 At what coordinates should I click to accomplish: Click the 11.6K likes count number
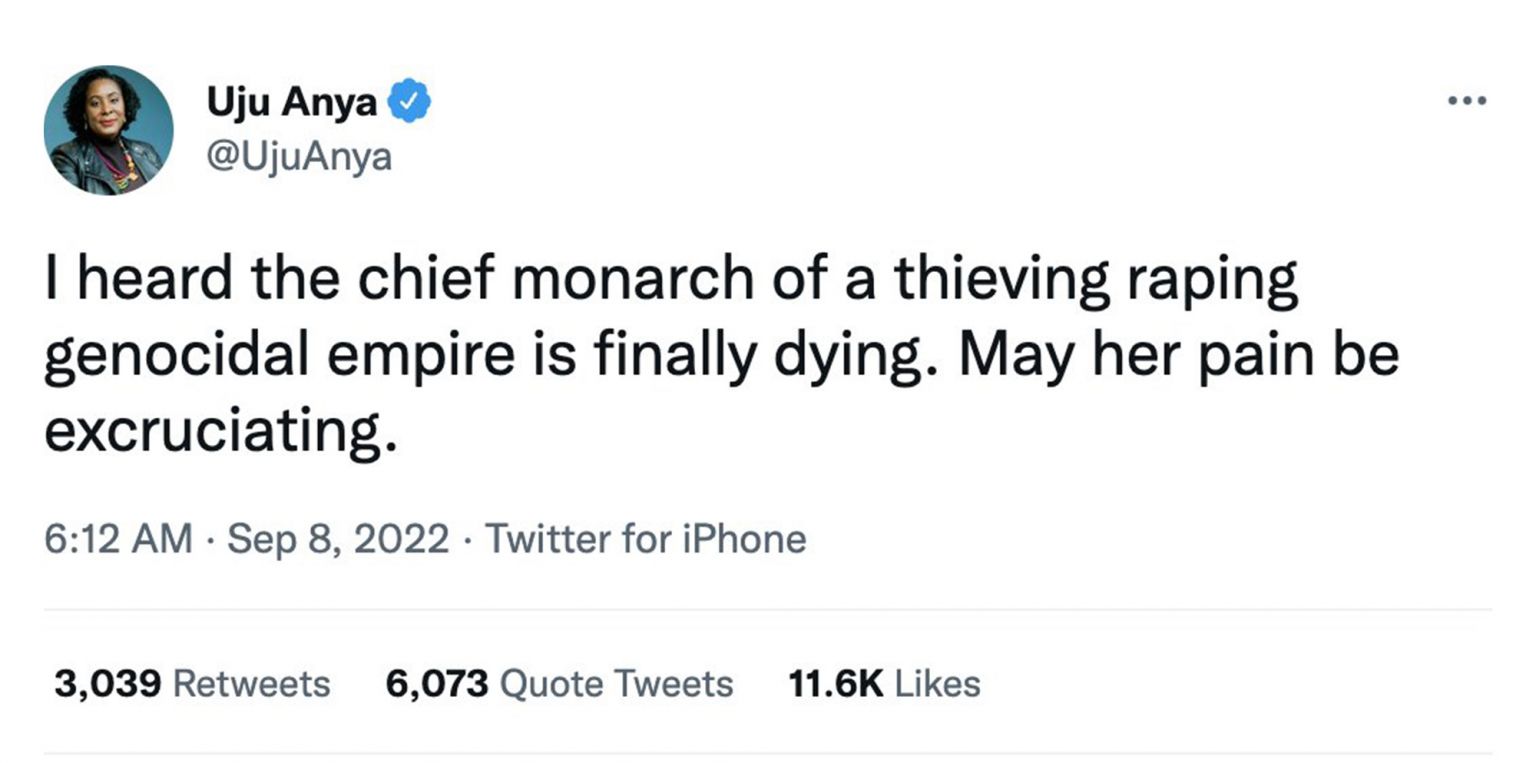[x=836, y=684]
